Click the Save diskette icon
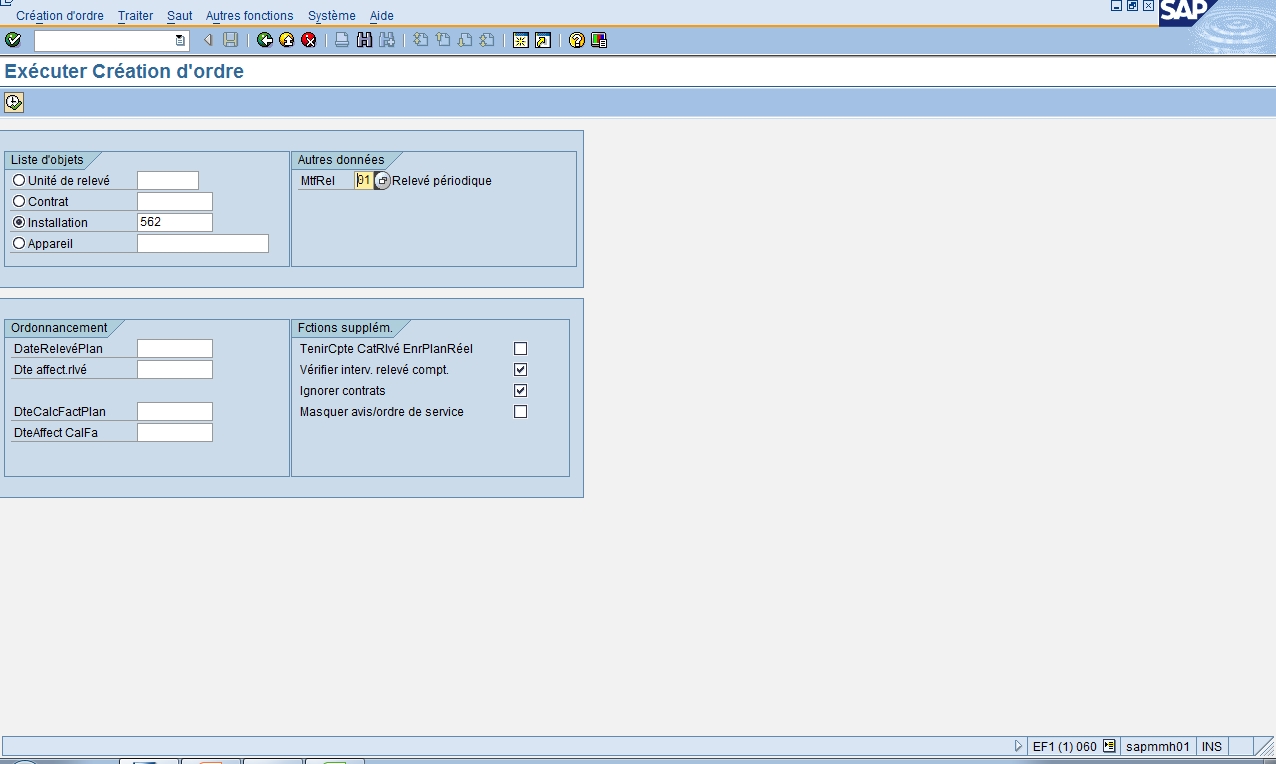Image resolution: width=1276 pixels, height=764 pixels. coord(231,40)
